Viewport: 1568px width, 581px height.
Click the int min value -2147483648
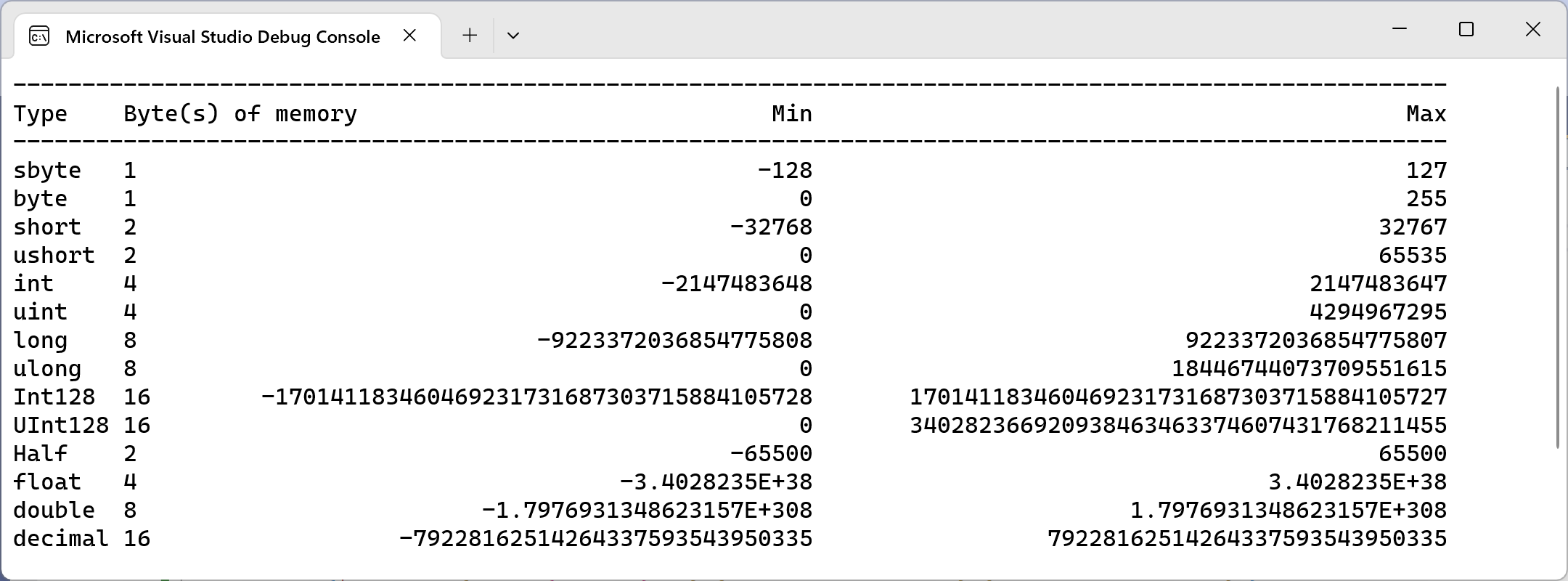coord(737,284)
